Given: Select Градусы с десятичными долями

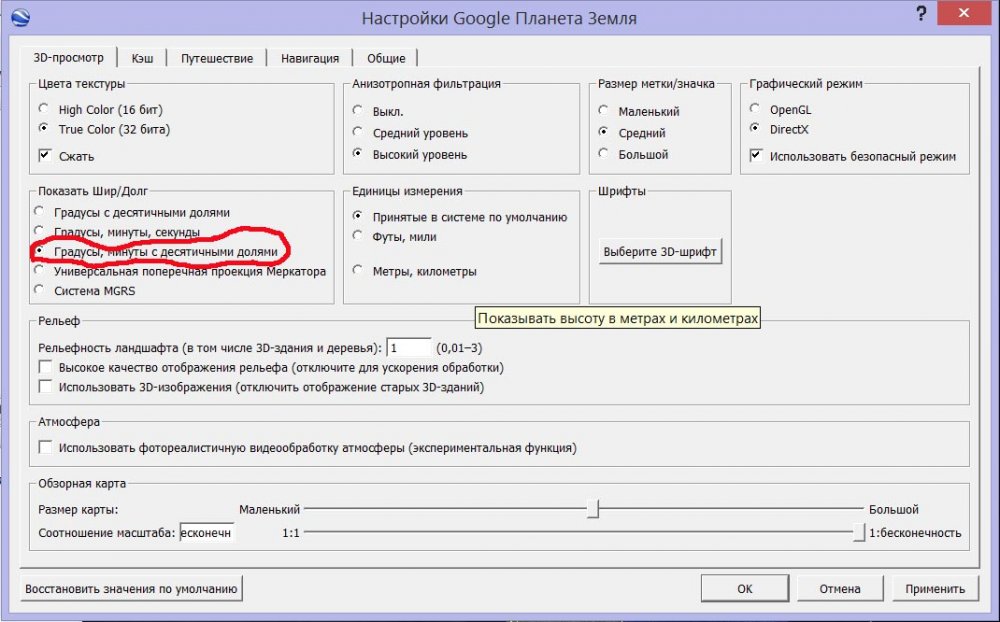Looking at the screenshot, I should tap(132, 212).
